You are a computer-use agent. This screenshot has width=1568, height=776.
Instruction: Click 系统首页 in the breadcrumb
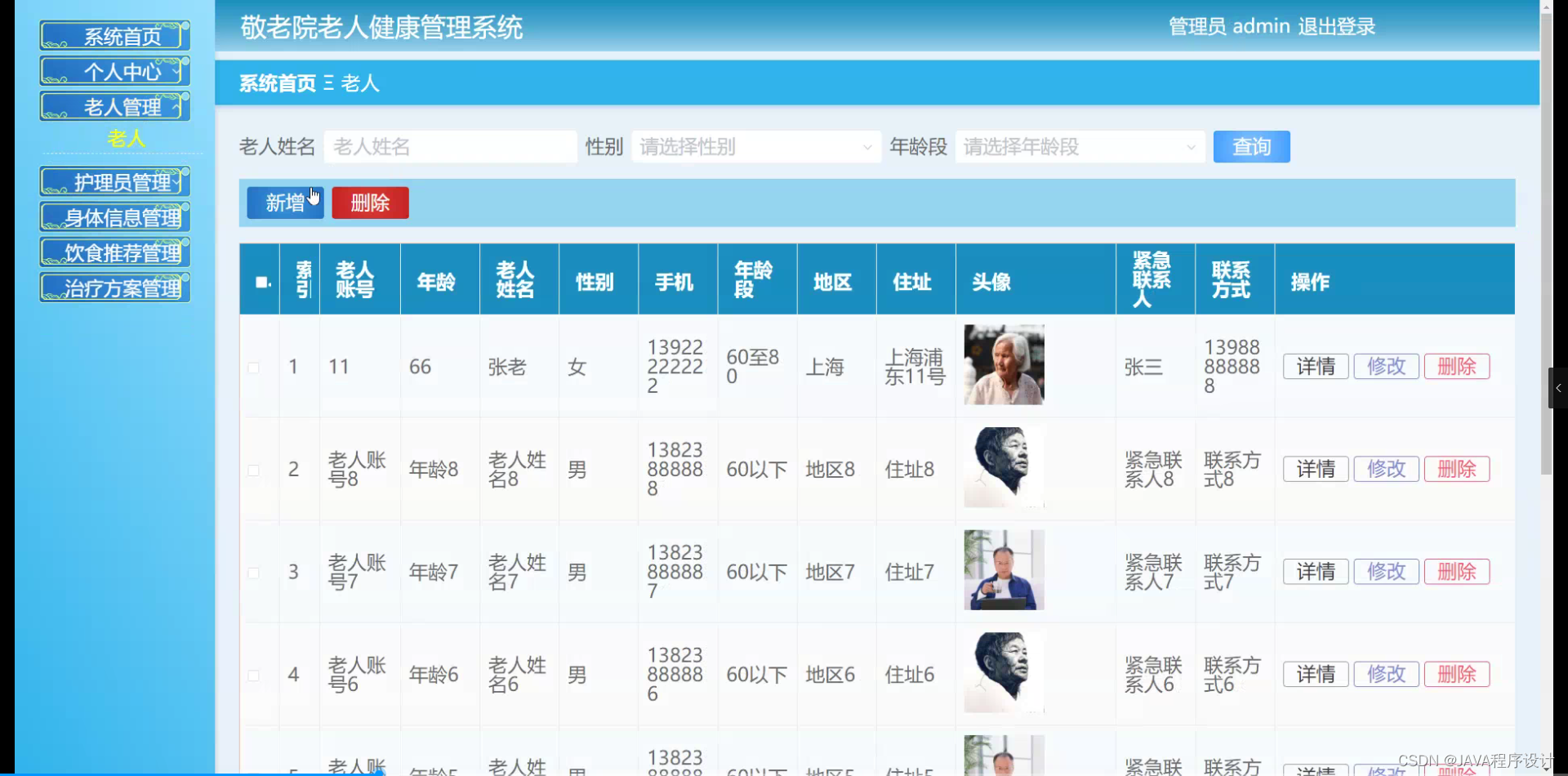278,83
